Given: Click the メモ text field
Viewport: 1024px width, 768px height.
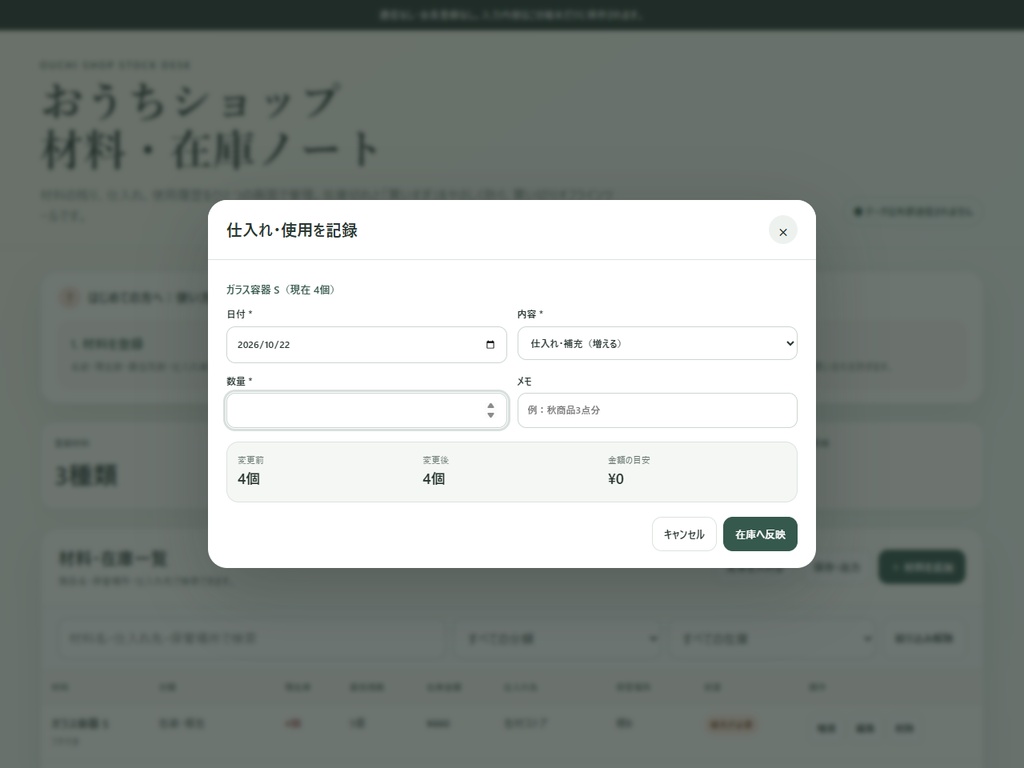Looking at the screenshot, I should coord(657,410).
